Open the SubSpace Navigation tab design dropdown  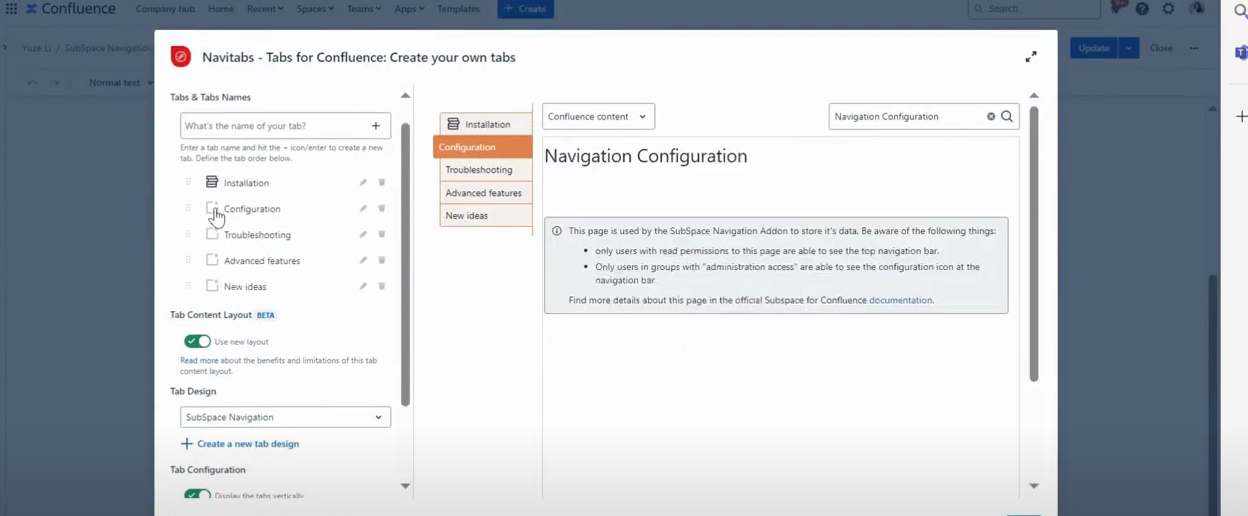pyautogui.click(x=285, y=418)
